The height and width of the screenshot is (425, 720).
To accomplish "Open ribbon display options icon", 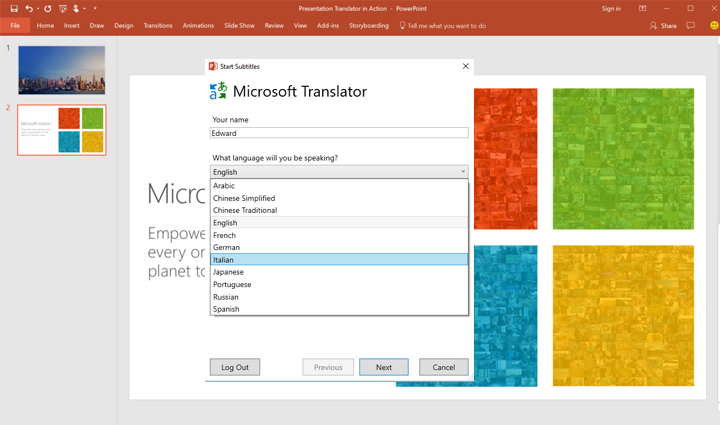I will pyautogui.click(x=642, y=9).
